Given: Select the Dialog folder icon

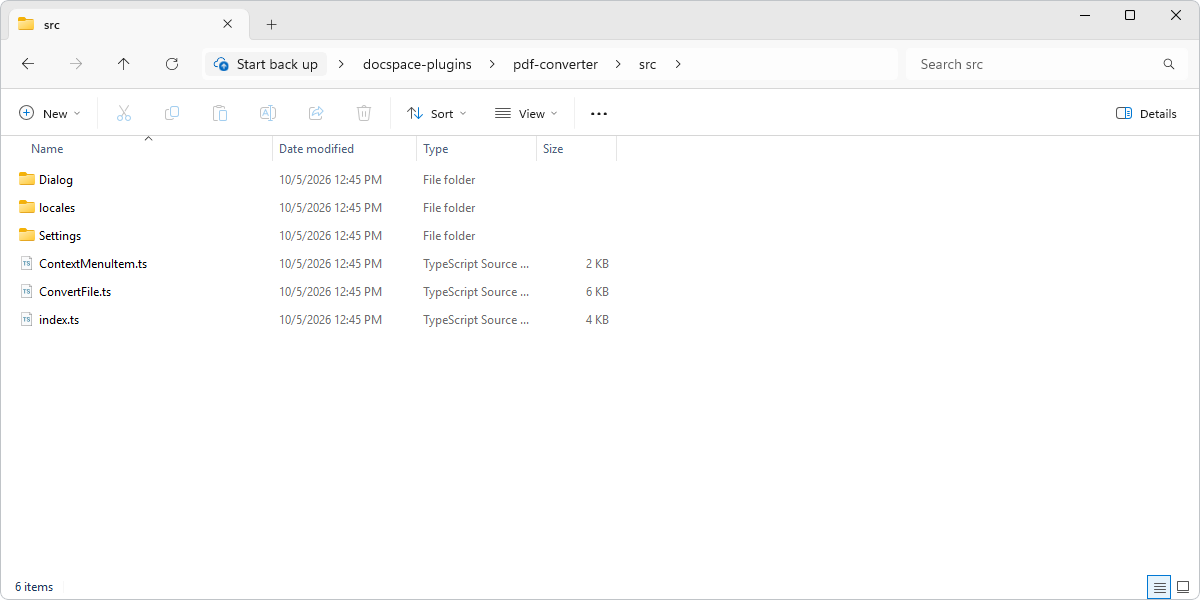Looking at the screenshot, I should [x=27, y=180].
